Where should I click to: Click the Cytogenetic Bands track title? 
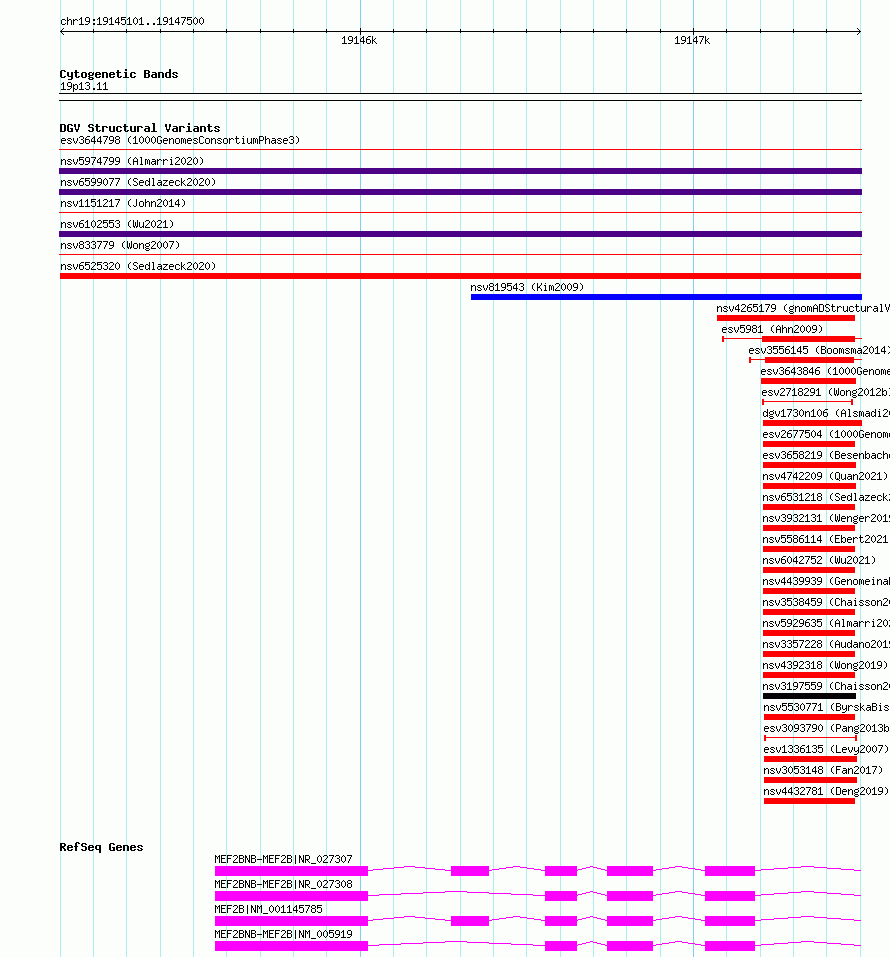pos(119,74)
